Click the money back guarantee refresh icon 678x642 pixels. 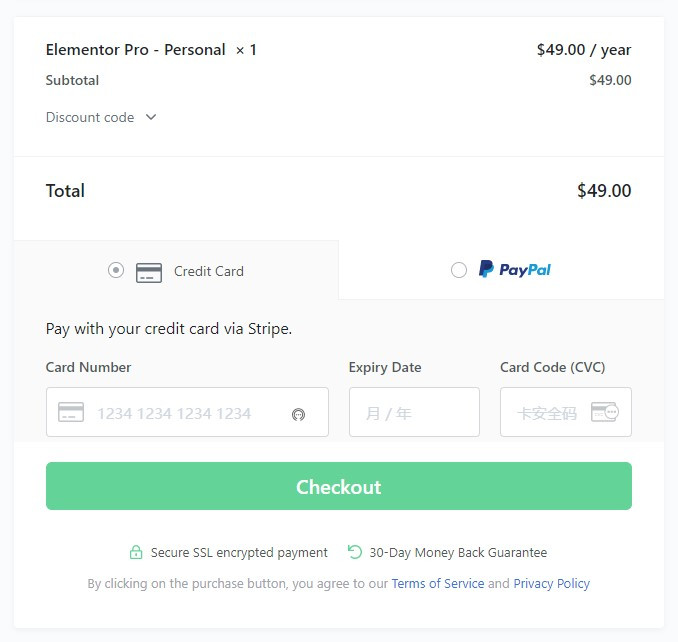pyautogui.click(x=354, y=551)
